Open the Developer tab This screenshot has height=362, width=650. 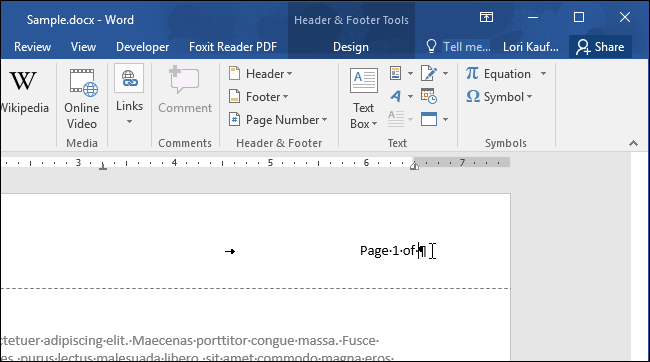click(x=142, y=47)
